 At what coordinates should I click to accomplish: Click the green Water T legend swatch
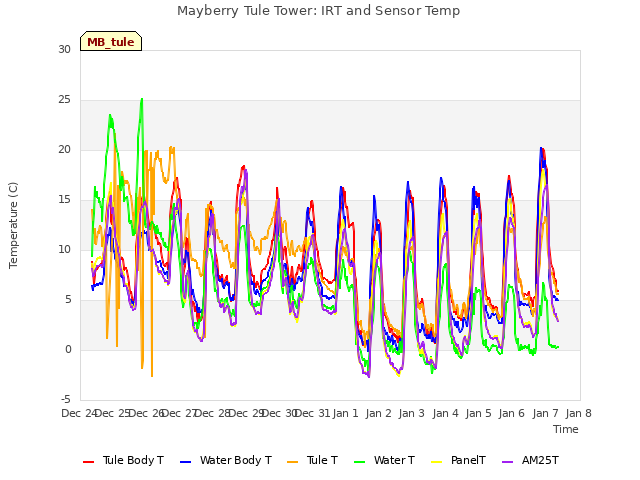pos(359,462)
